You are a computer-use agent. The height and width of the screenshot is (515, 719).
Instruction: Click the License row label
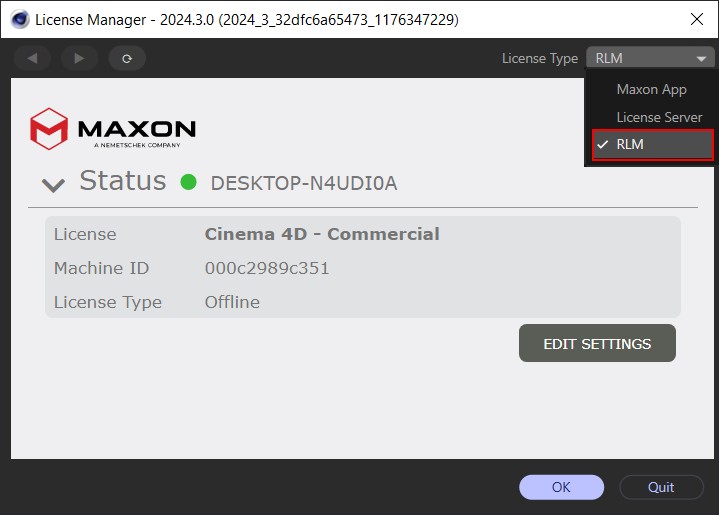point(85,234)
